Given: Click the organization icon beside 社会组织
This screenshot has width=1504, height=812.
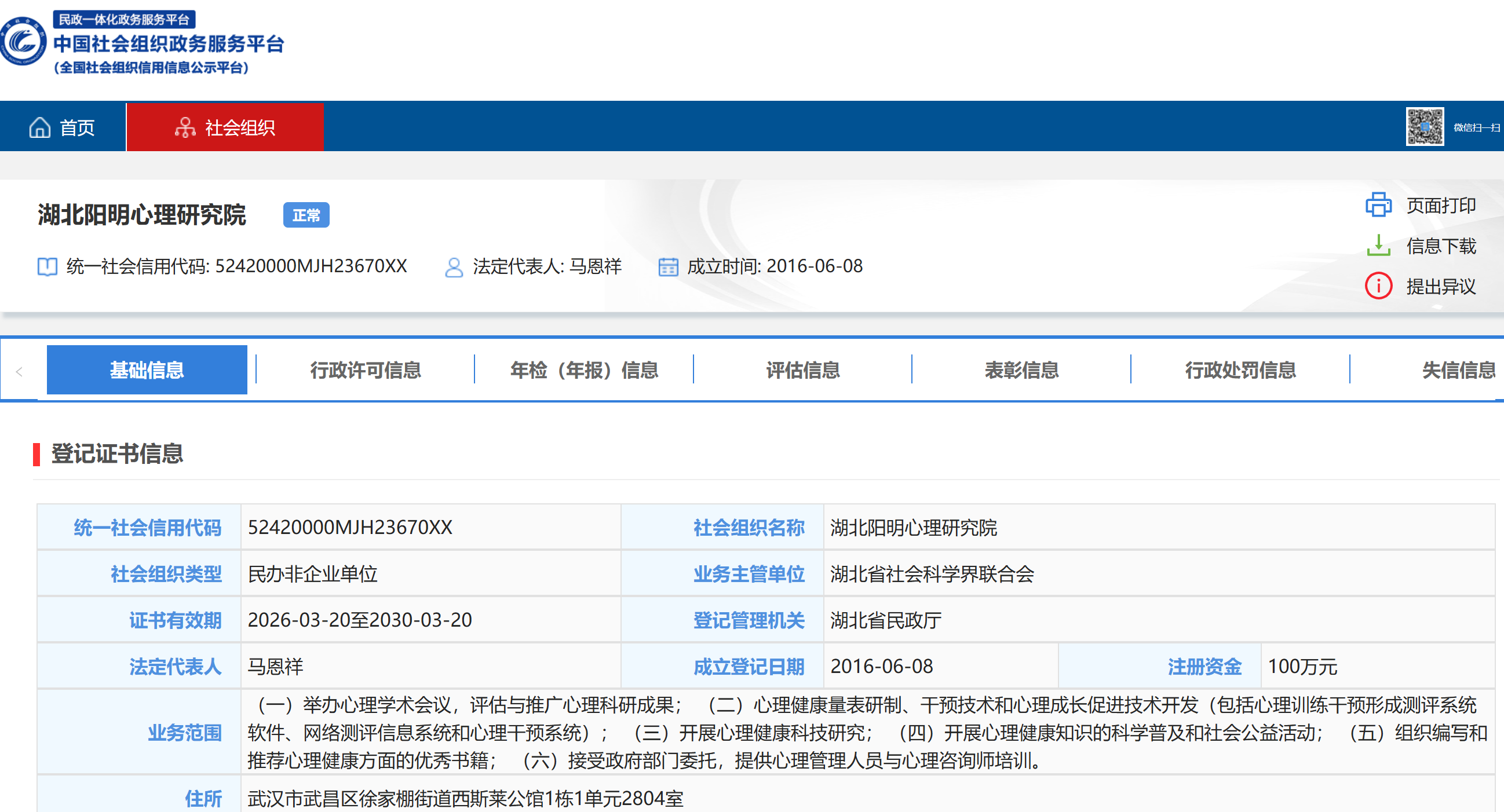Looking at the screenshot, I should pyautogui.click(x=185, y=127).
